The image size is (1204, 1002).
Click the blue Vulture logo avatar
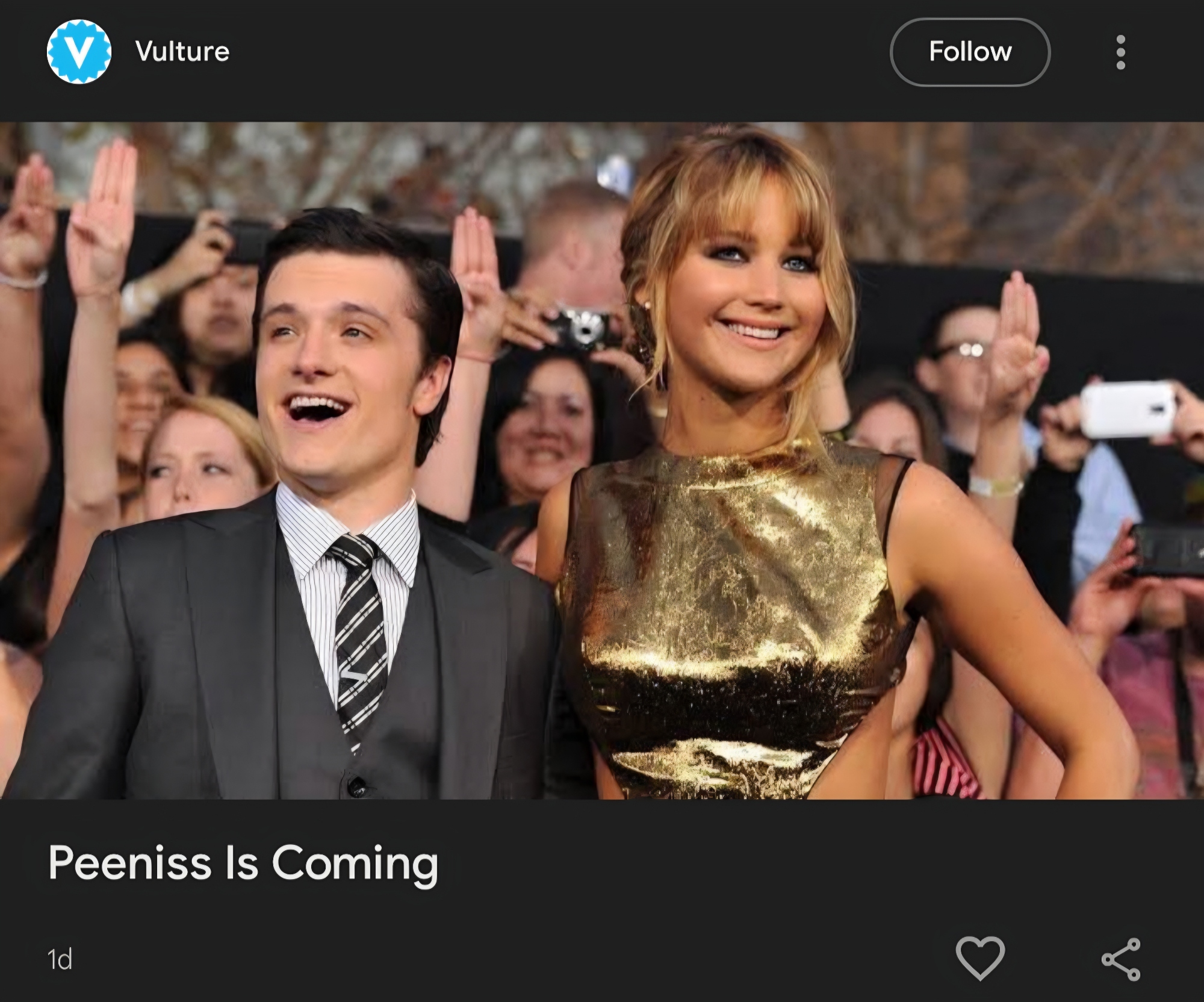click(x=79, y=52)
